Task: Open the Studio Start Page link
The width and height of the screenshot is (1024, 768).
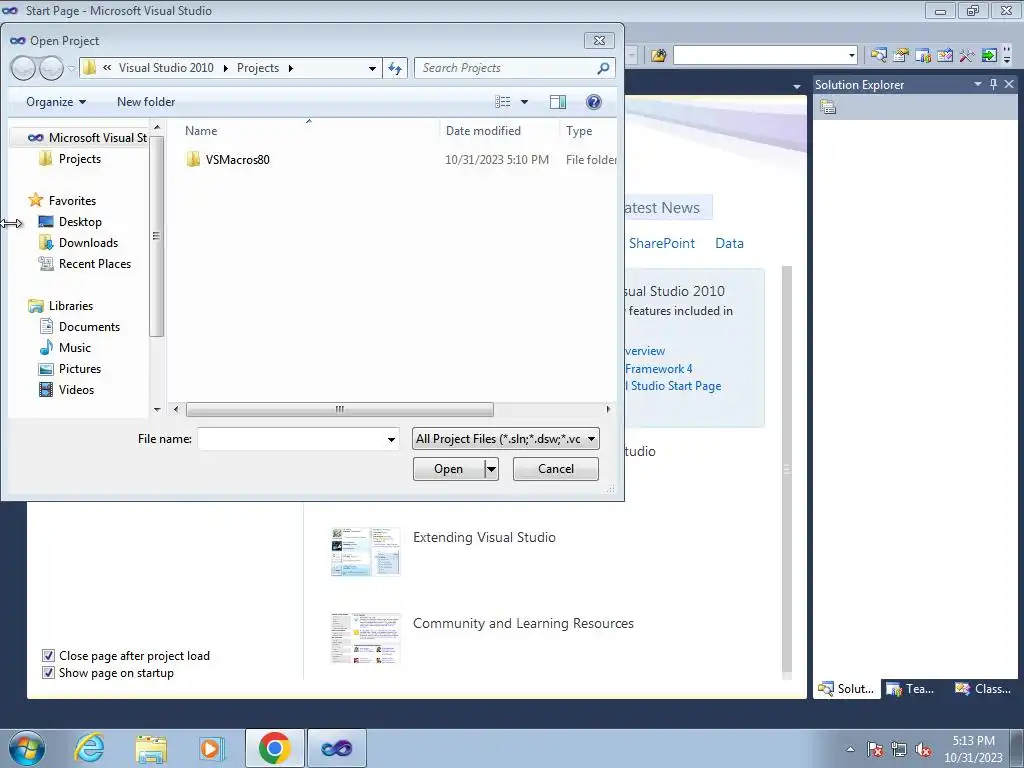Action: (x=674, y=386)
